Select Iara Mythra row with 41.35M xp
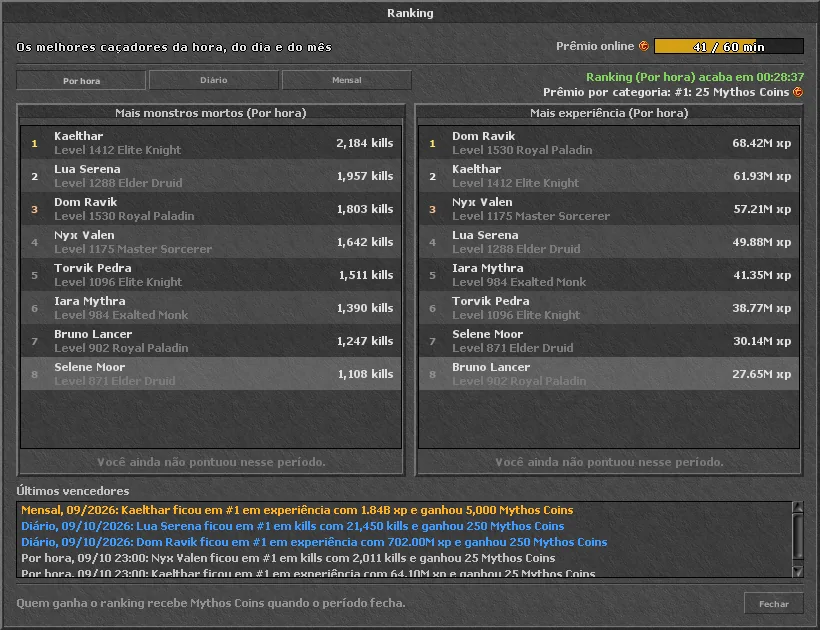The height and width of the screenshot is (630, 820). click(609, 274)
